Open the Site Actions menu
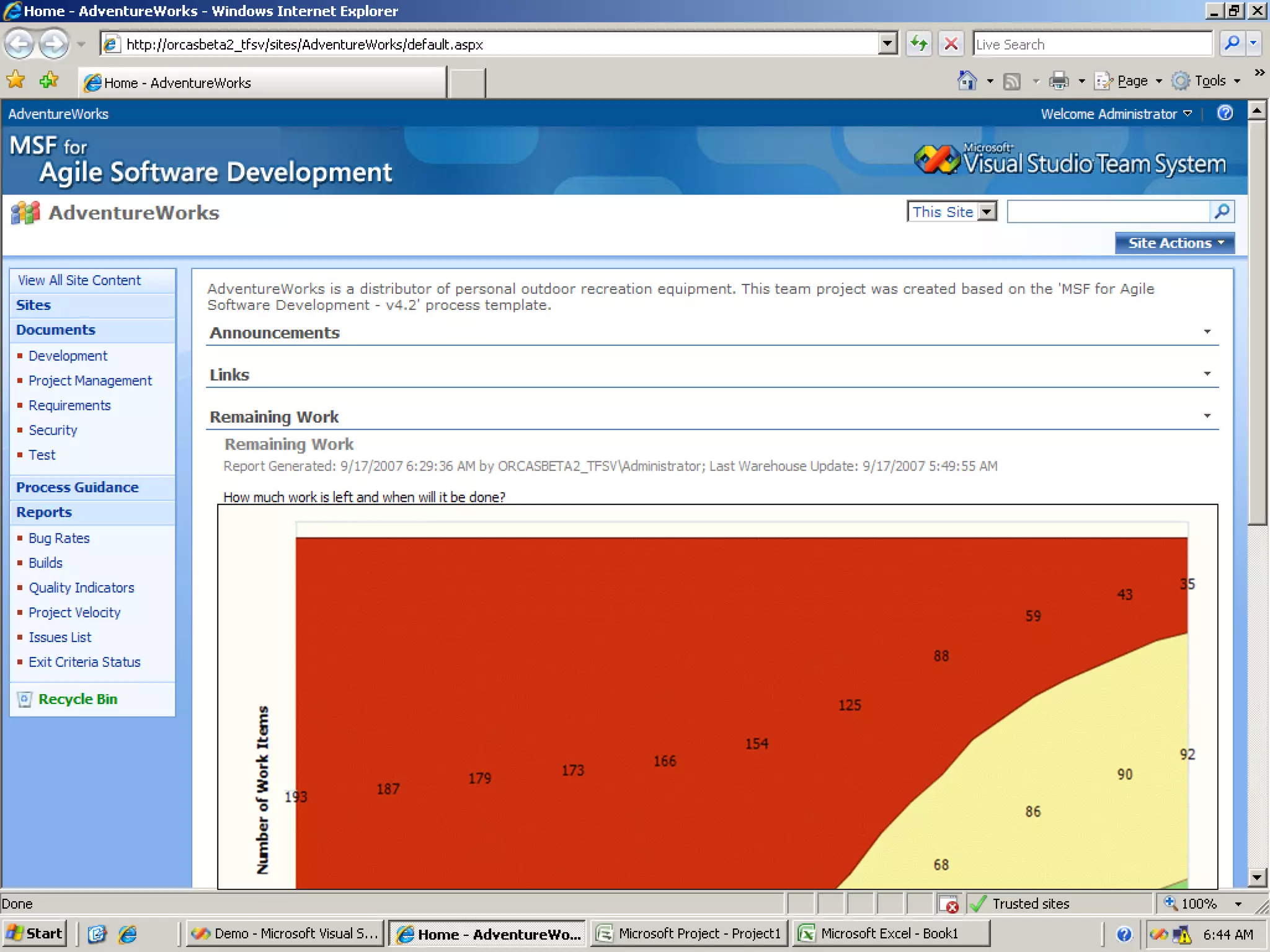 point(1174,243)
